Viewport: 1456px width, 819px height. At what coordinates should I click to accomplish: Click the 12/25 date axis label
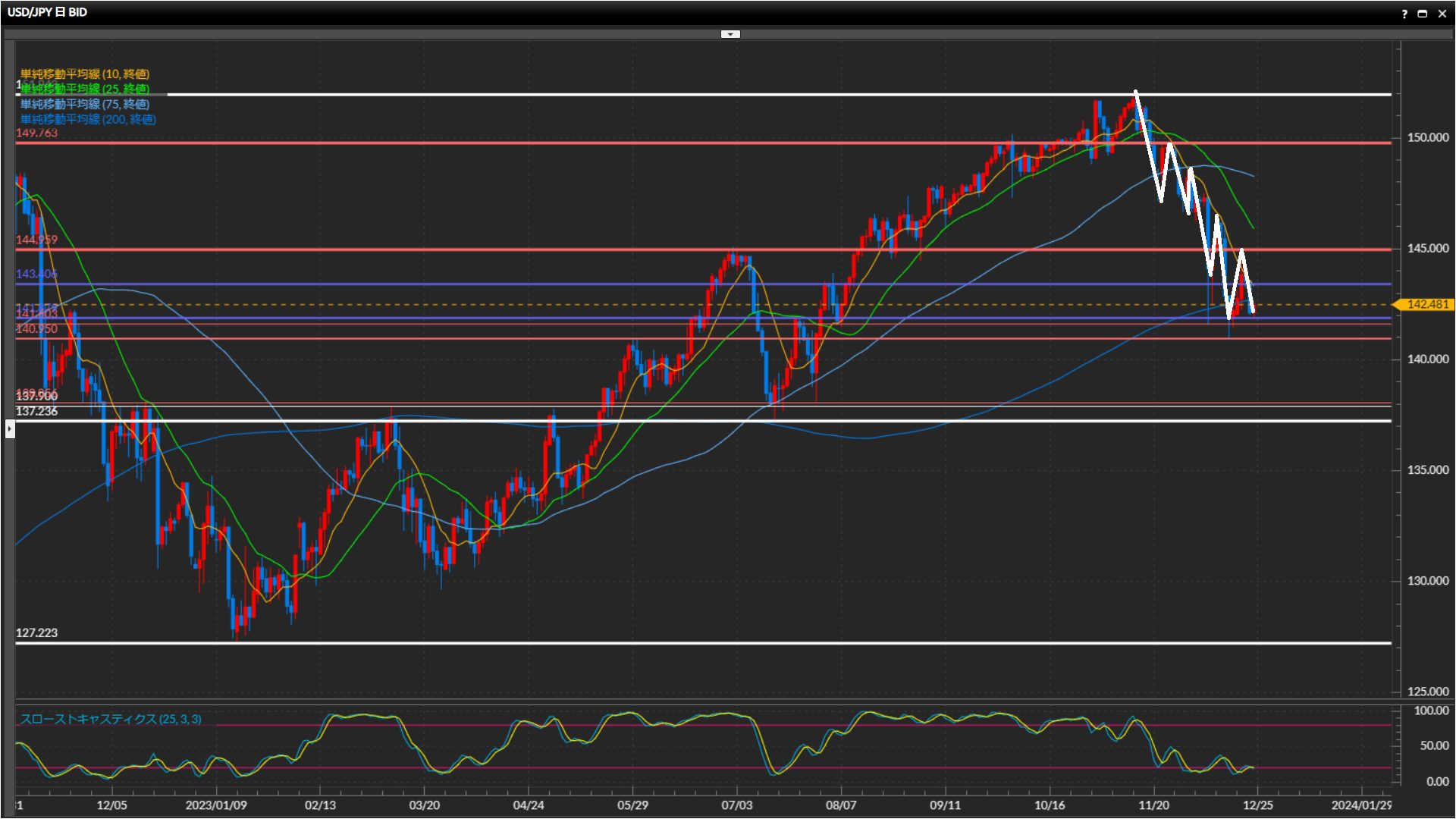1257,805
